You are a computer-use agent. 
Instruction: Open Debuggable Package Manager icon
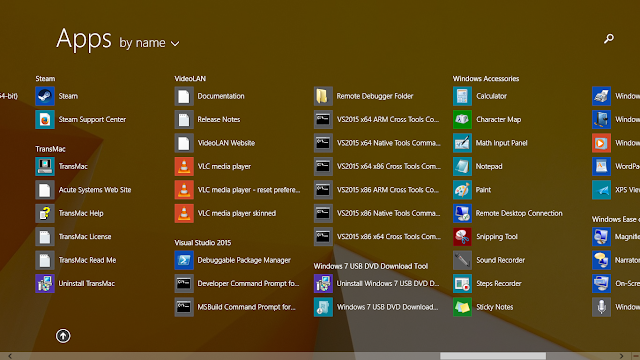tap(184, 260)
